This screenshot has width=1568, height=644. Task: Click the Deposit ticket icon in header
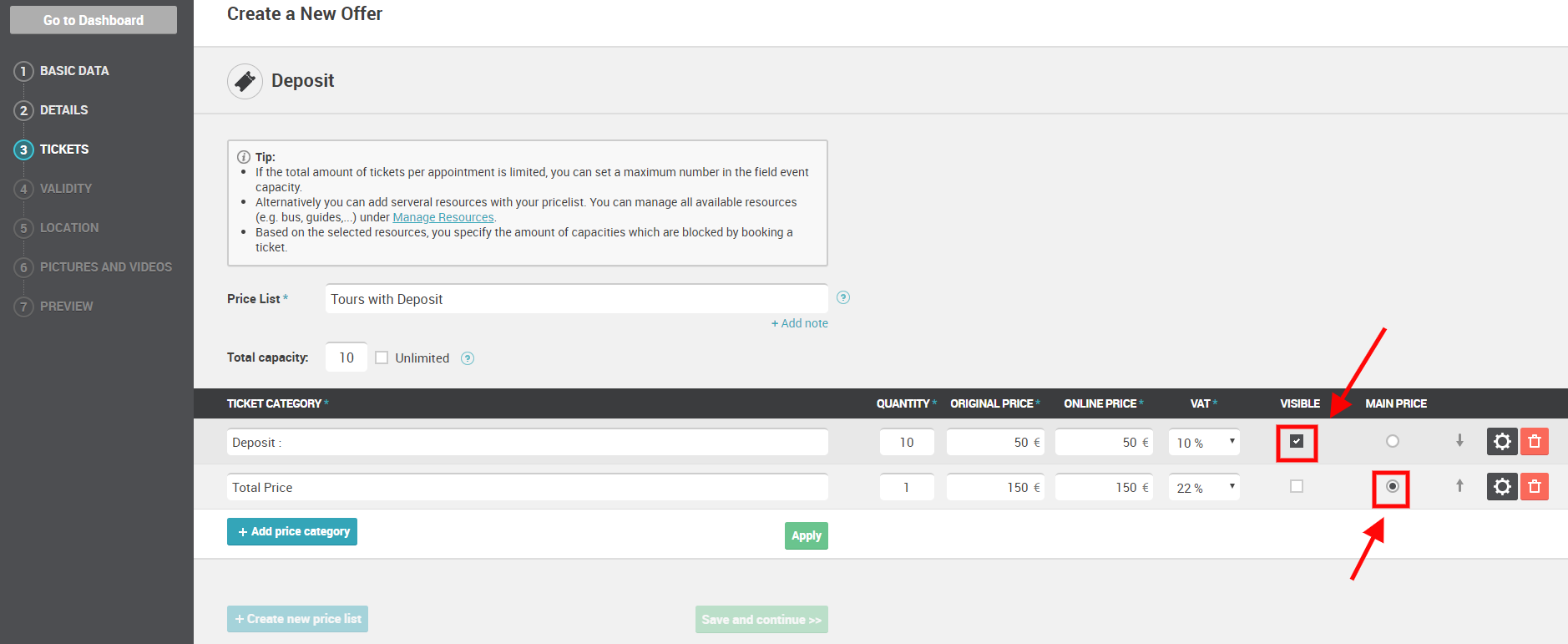[245, 81]
